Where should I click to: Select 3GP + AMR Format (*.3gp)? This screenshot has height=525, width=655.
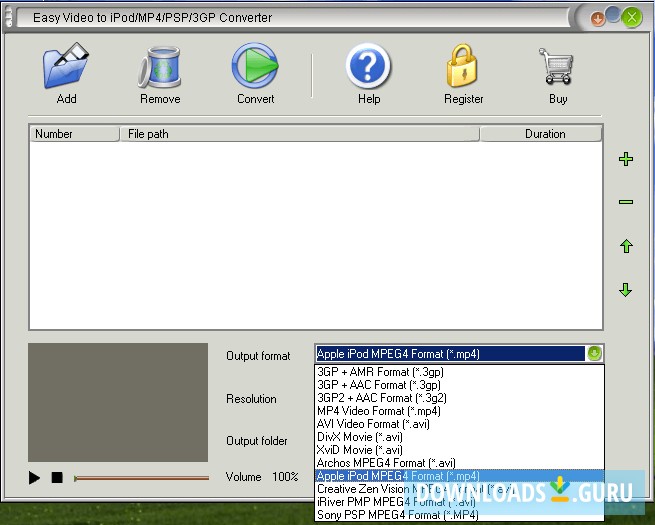(459, 372)
